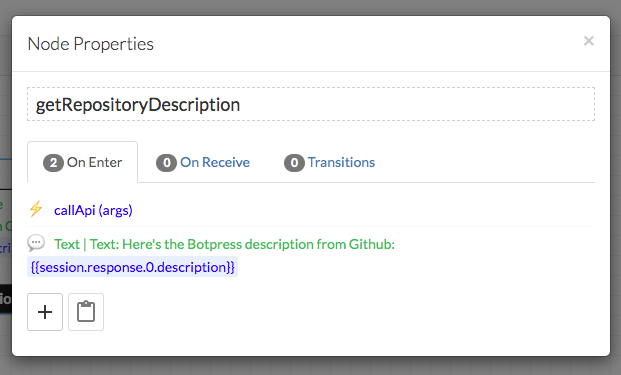Paste action using the clipboard icon
Screen dimensions: 621x375
(86, 312)
